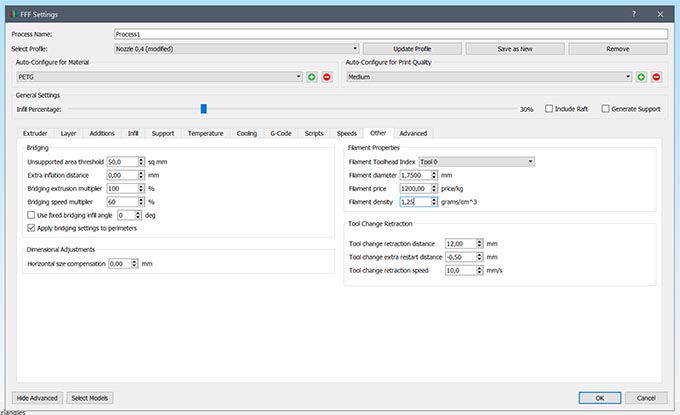The height and width of the screenshot is (415, 680).
Task: Open the Temperature tab
Action: tap(205, 132)
